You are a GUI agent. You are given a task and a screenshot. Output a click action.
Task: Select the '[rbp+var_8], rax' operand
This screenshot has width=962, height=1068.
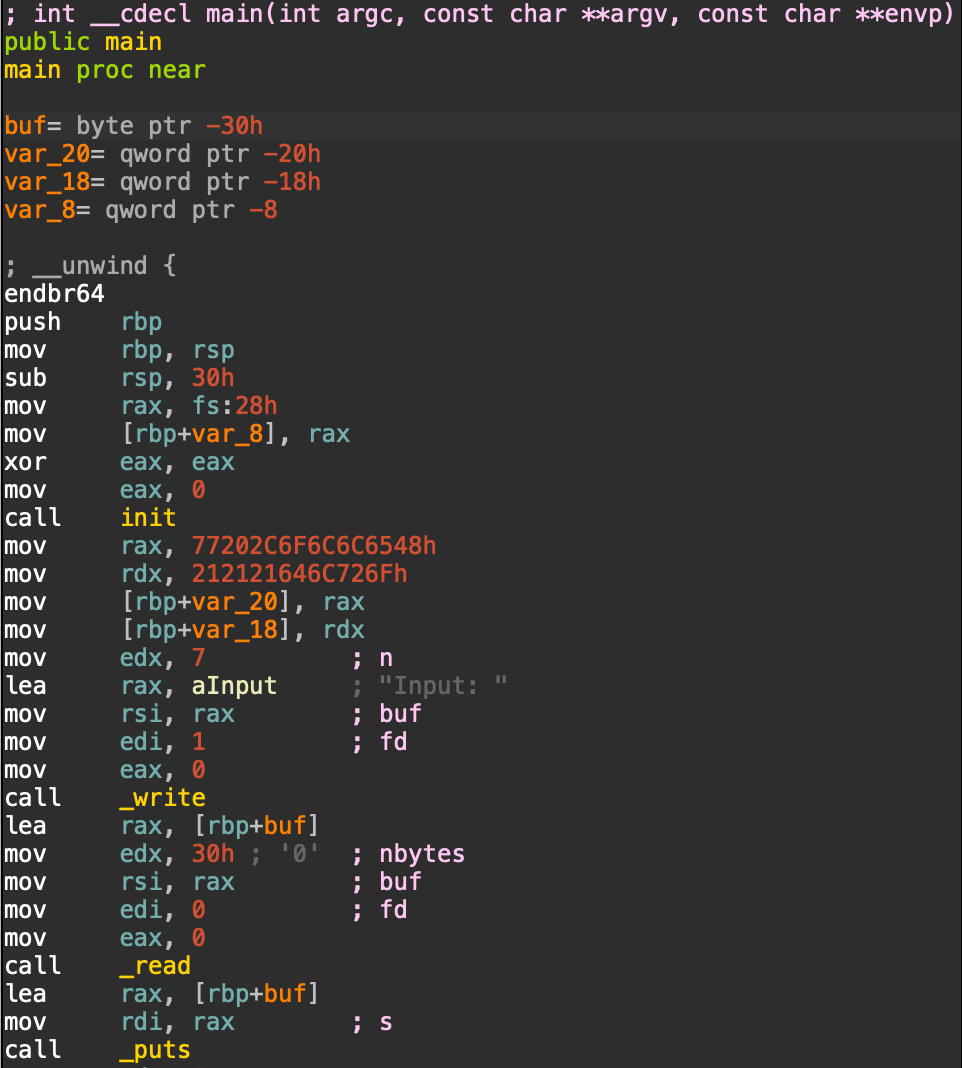[236, 434]
